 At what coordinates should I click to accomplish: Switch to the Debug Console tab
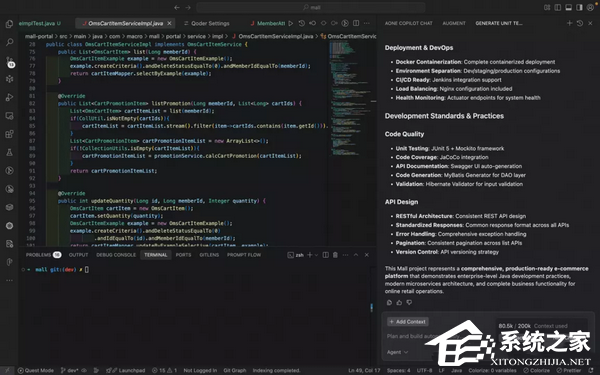point(116,255)
